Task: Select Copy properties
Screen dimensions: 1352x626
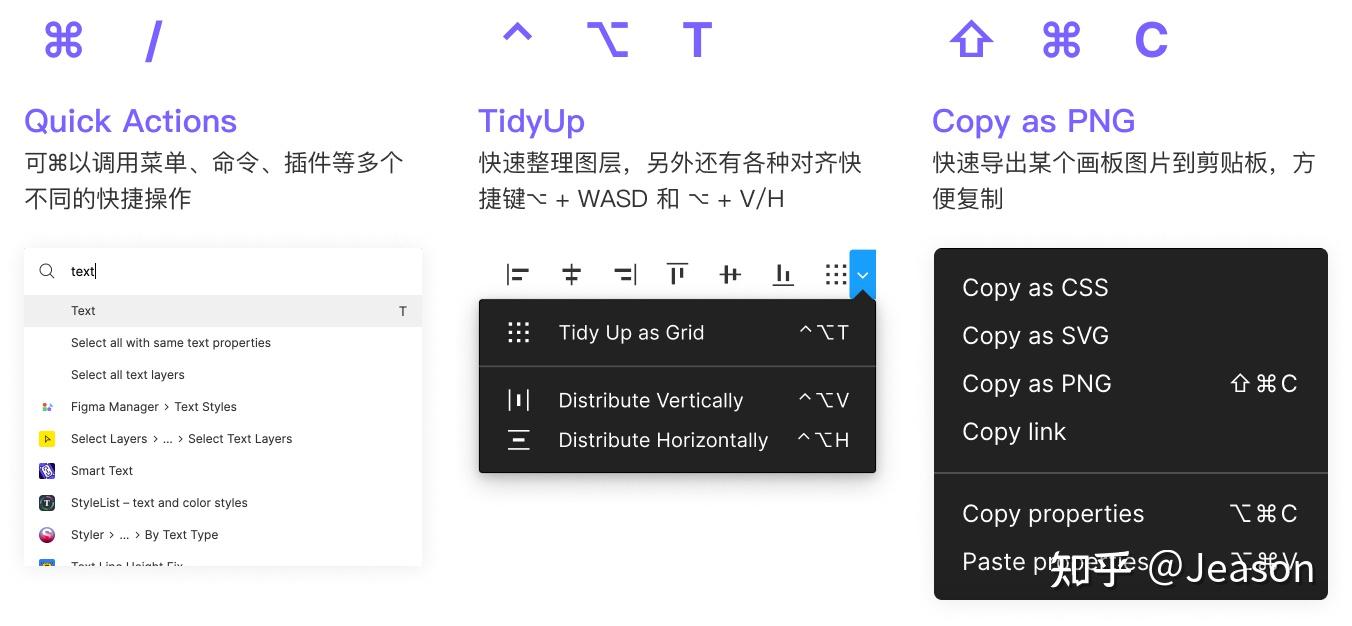Action: pyautogui.click(x=1130, y=514)
